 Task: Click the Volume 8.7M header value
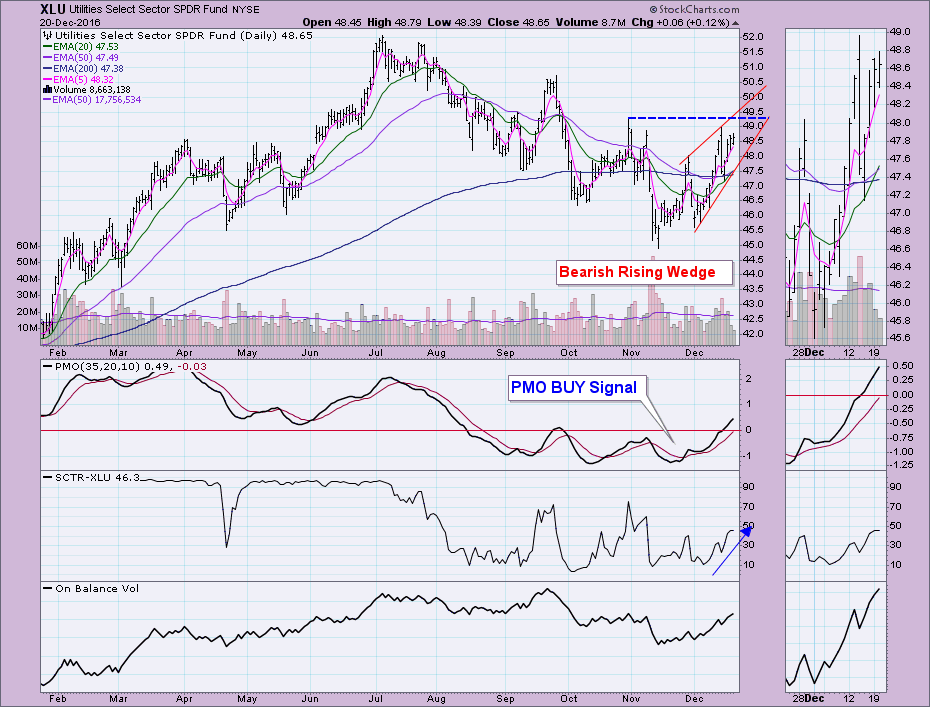[591, 23]
